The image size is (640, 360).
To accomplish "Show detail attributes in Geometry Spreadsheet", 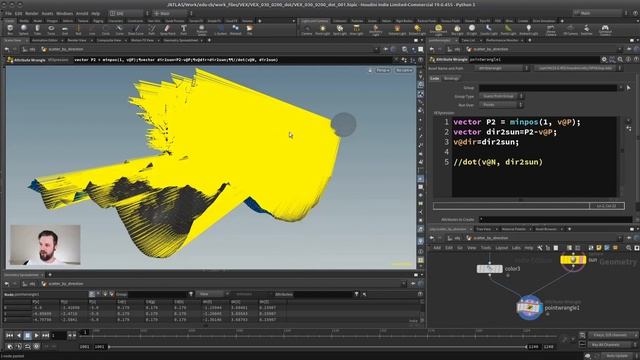I will [x=111, y=294].
